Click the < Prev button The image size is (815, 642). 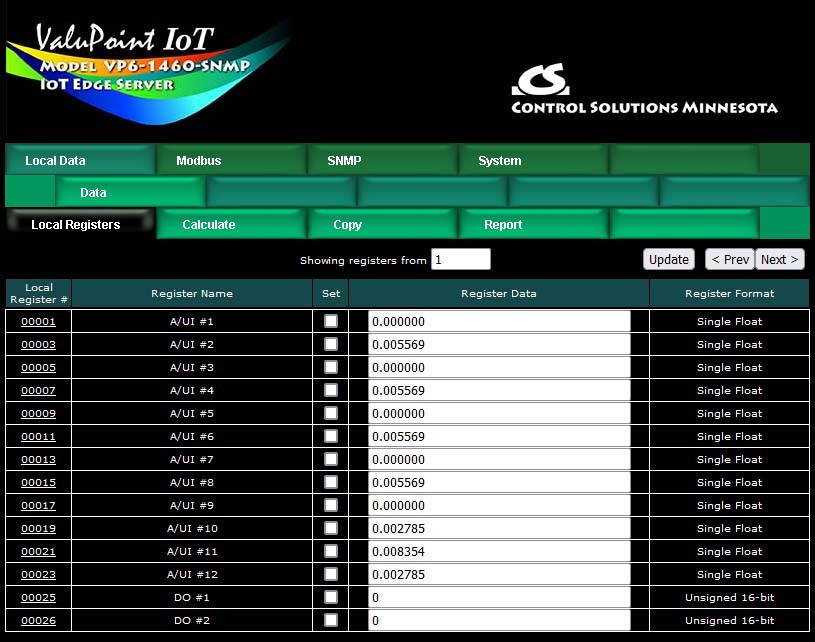729,259
